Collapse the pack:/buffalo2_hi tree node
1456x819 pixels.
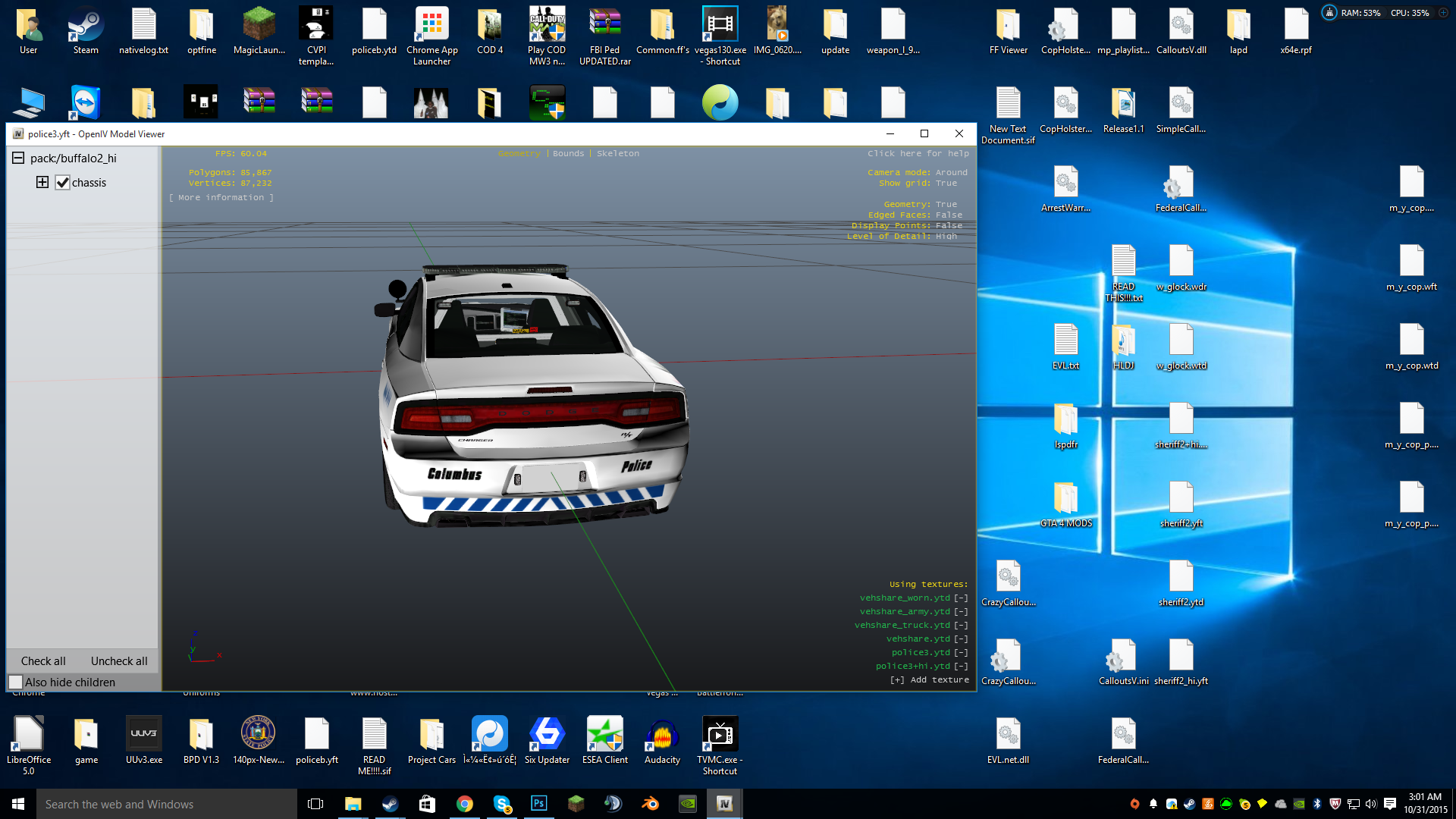18,158
